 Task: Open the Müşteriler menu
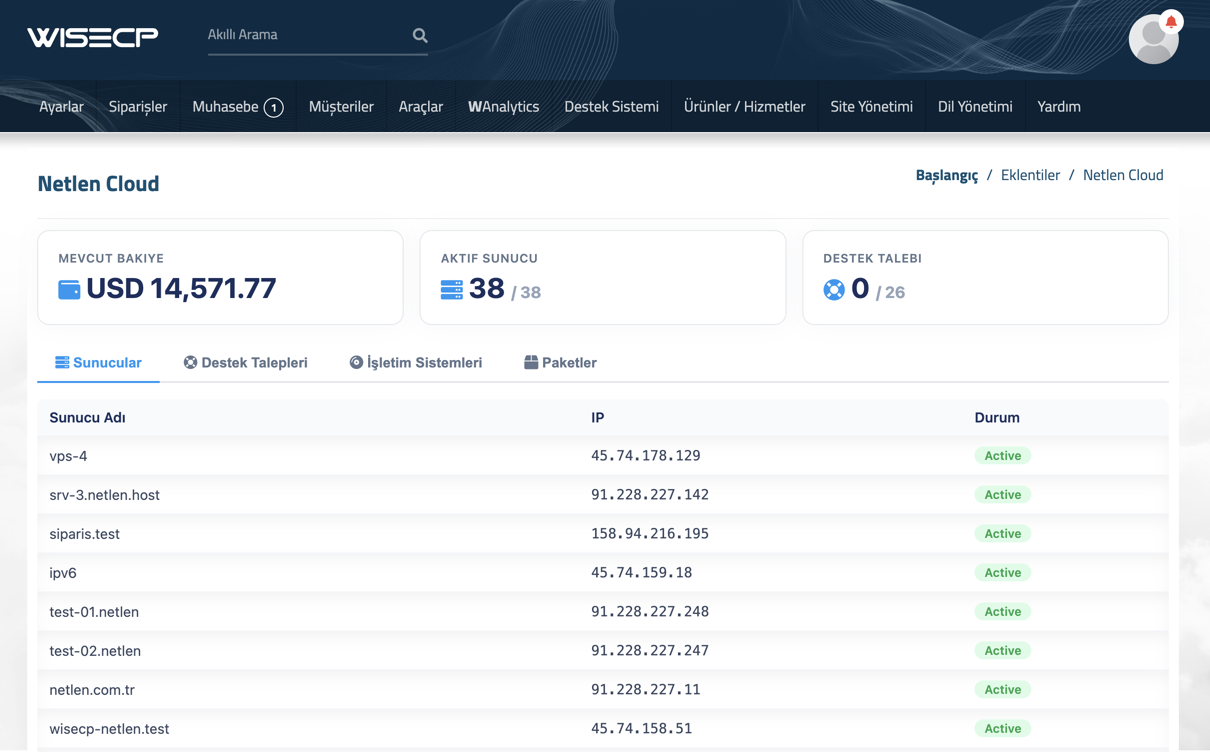click(341, 106)
